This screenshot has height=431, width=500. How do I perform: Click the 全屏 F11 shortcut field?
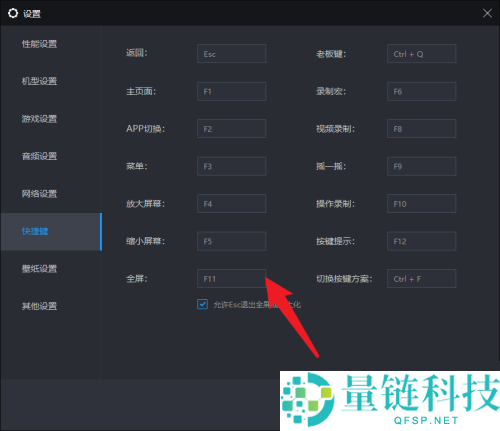click(232, 279)
